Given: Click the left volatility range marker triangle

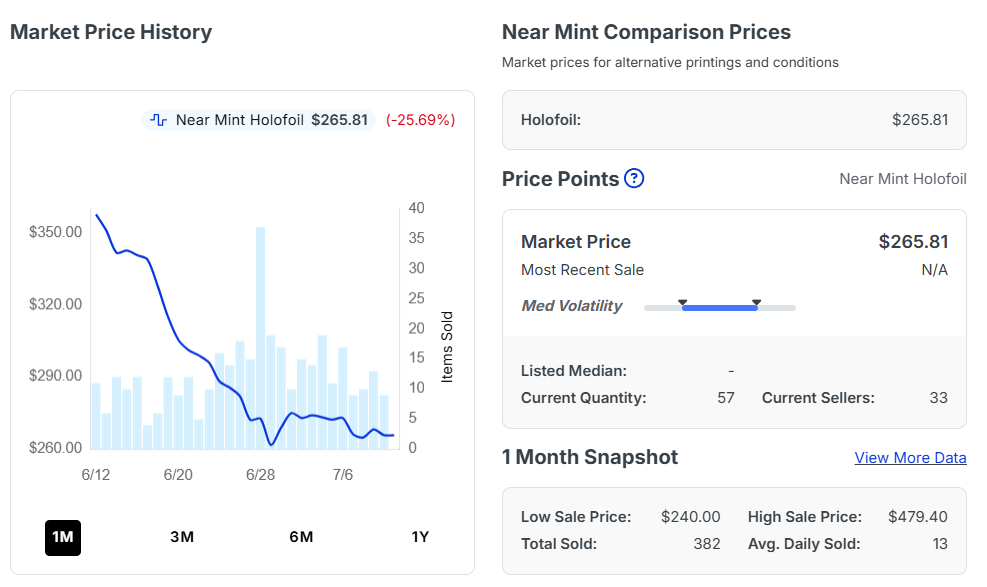Looking at the screenshot, I should tap(682, 303).
